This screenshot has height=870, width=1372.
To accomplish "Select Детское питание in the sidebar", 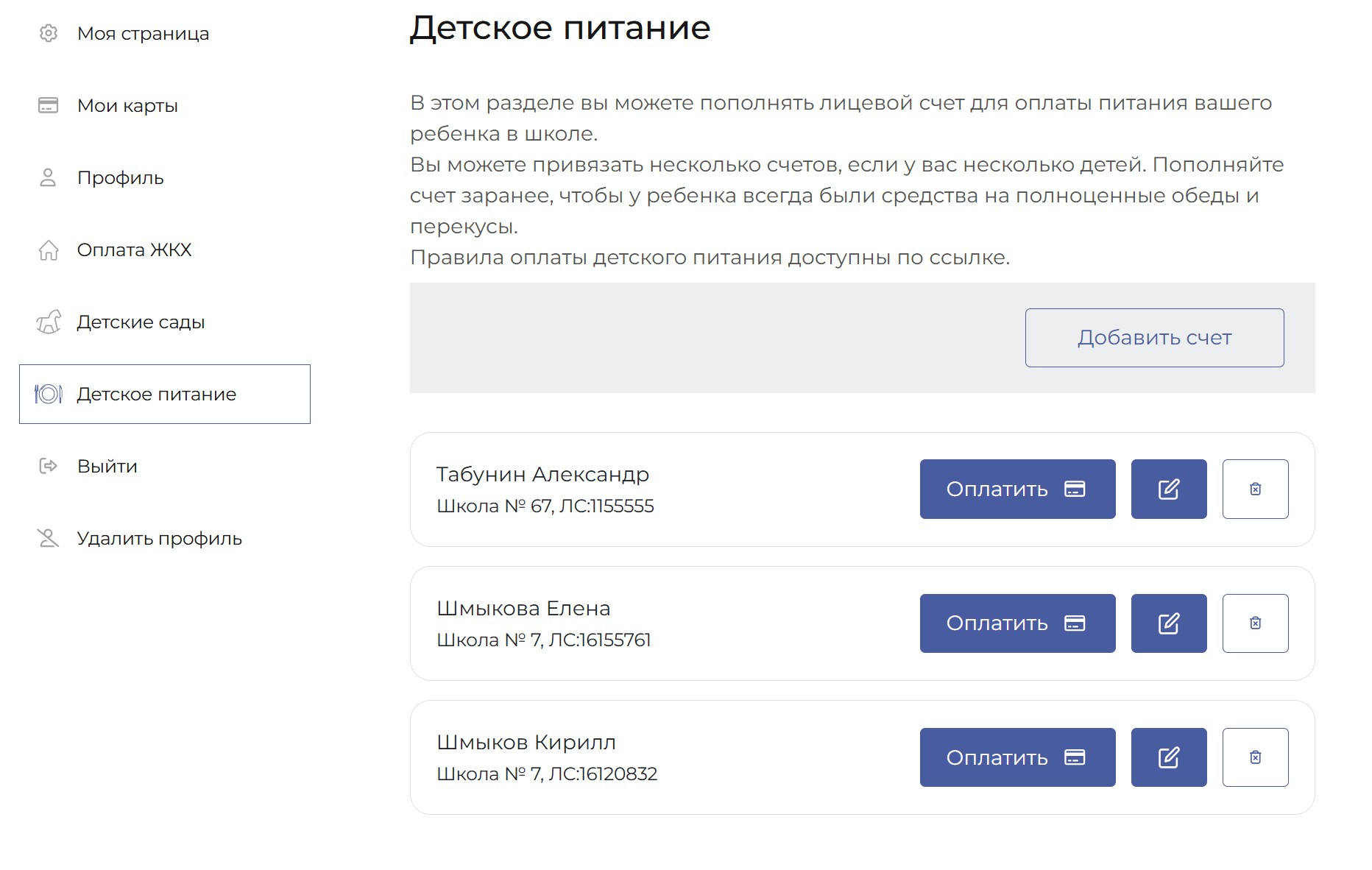I will 156,395.
